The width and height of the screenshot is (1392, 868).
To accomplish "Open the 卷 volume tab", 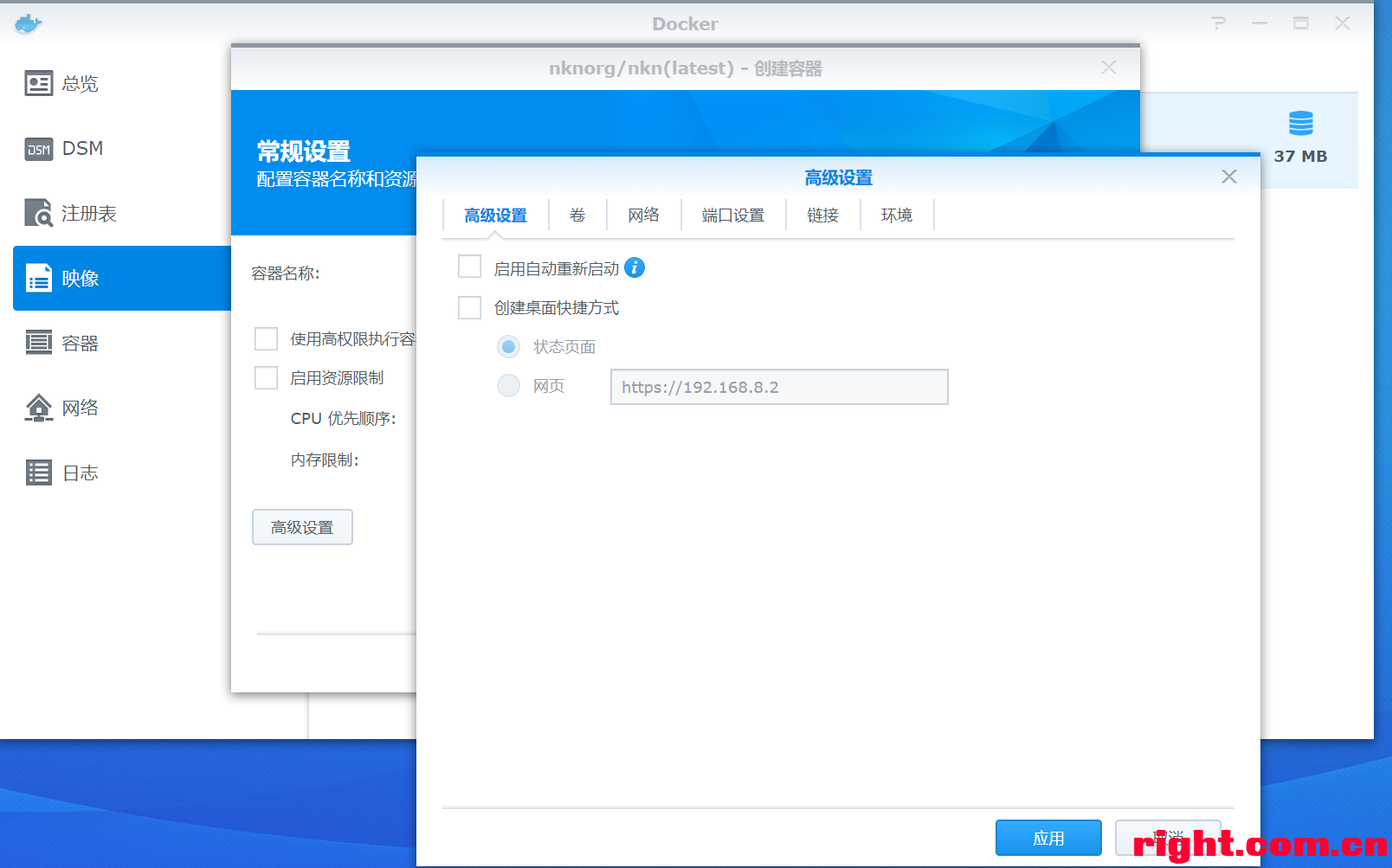I will coord(577,215).
